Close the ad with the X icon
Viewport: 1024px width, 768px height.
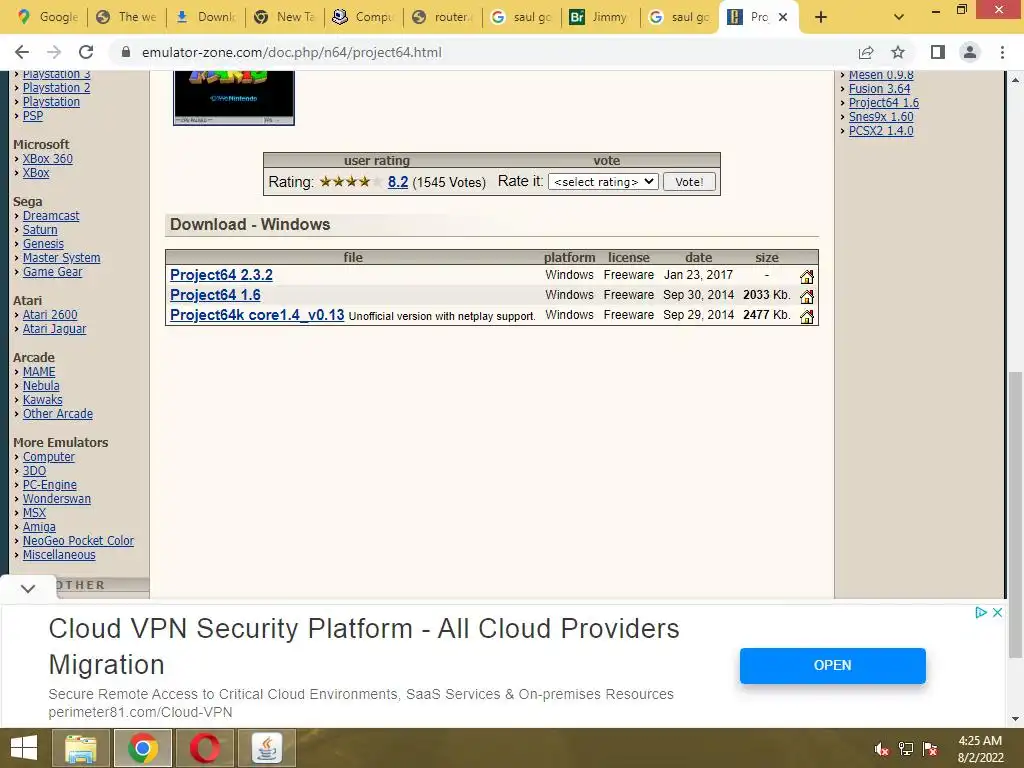(x=997, y=613)
